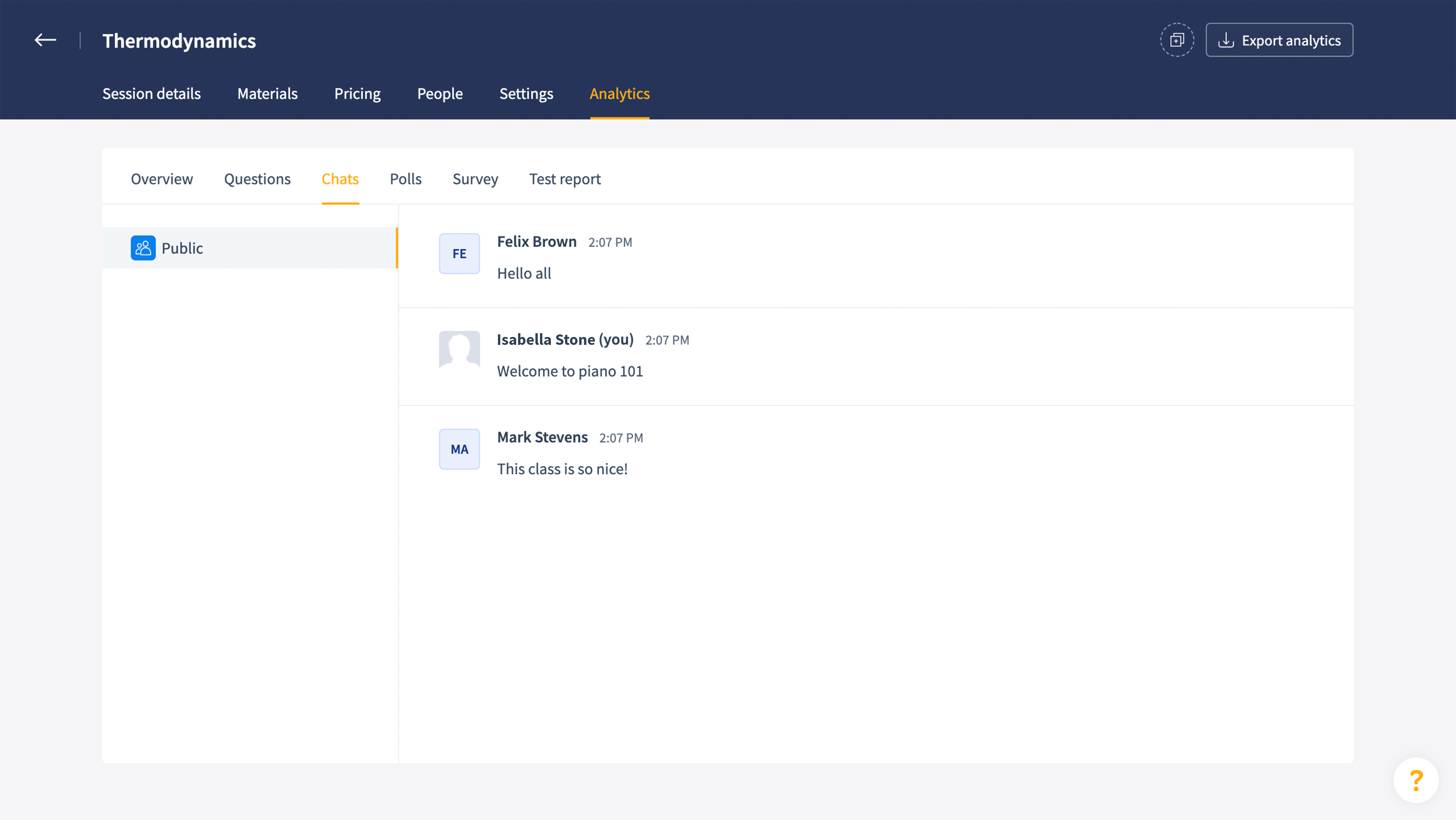Click the message 'This class is so nice!'

(x=562, y=469)
